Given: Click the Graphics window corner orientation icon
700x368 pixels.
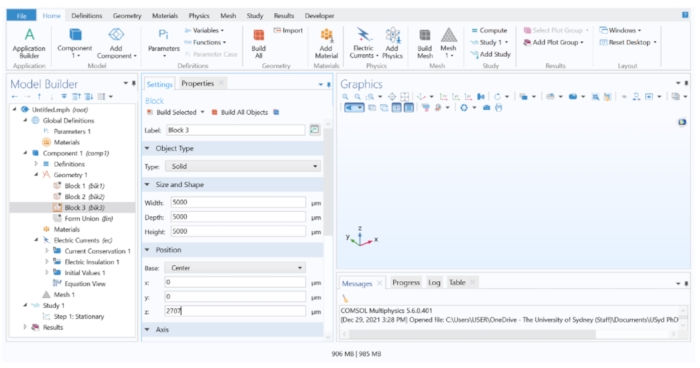Looking at the screenshot, I should 682,122.
